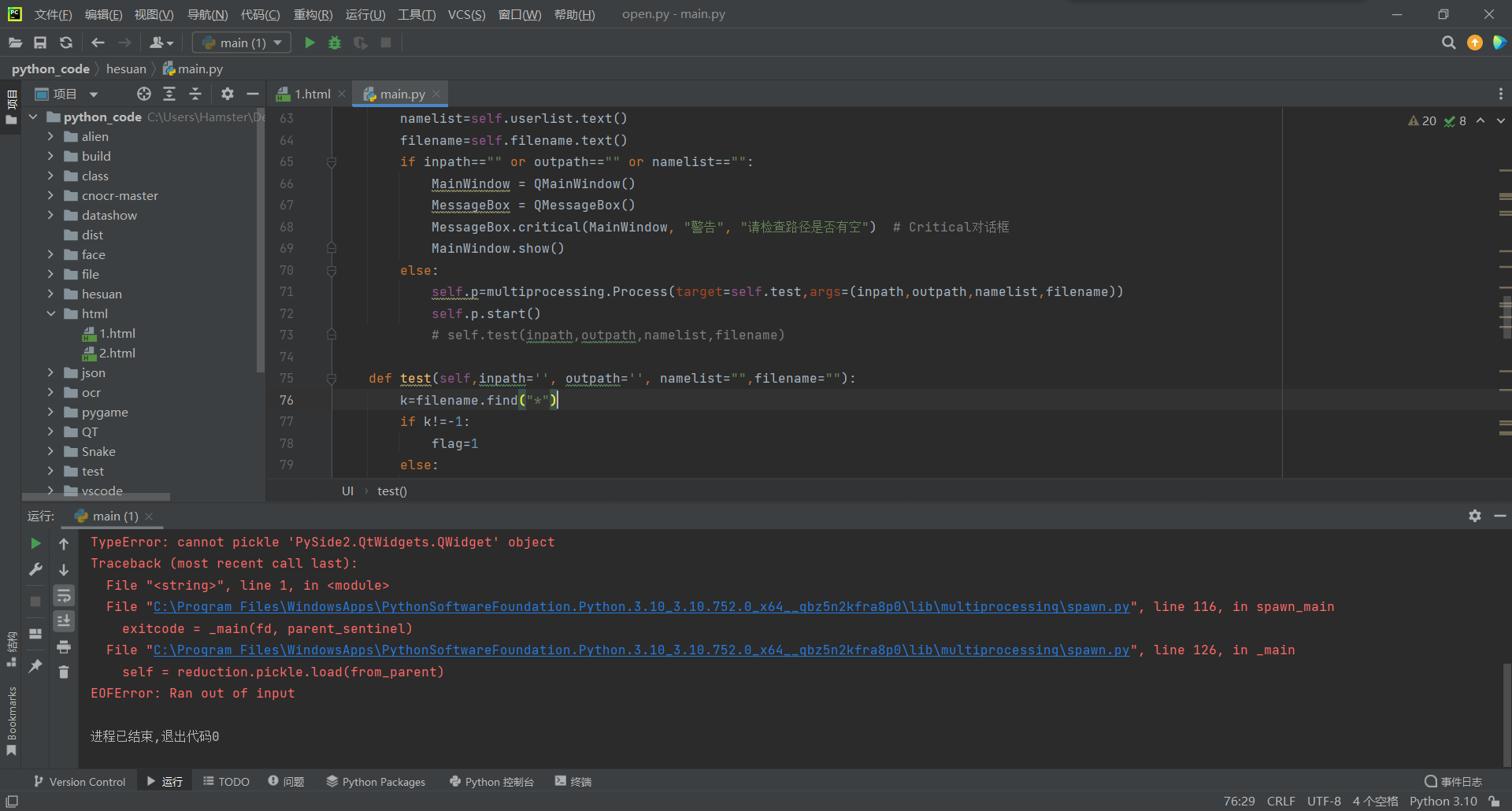The image size is (1512, 811).
Task: Pin the run tab
Action: click(x=35, y=666)
